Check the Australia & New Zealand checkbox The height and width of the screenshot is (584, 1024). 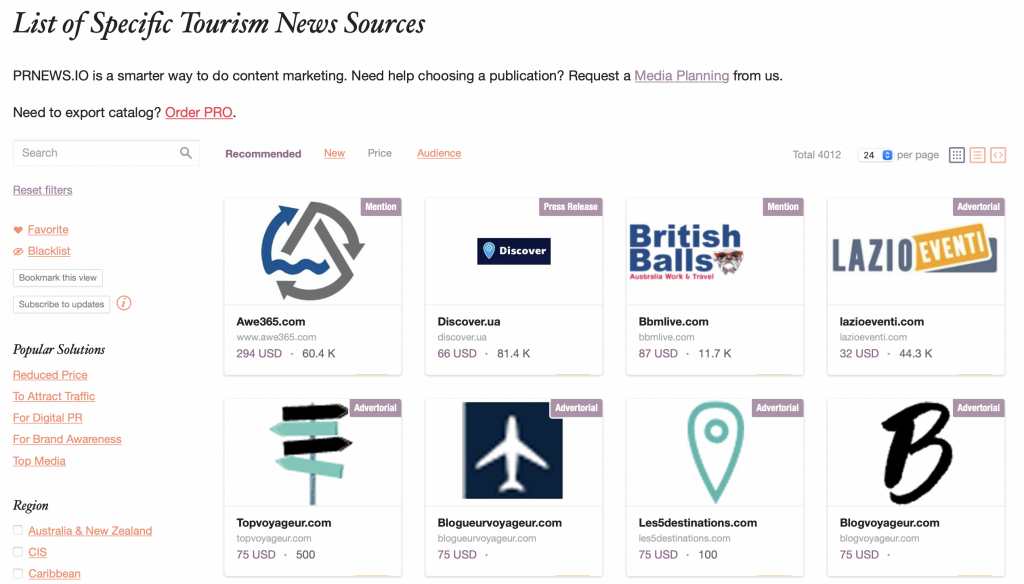(x=18, y=530)
